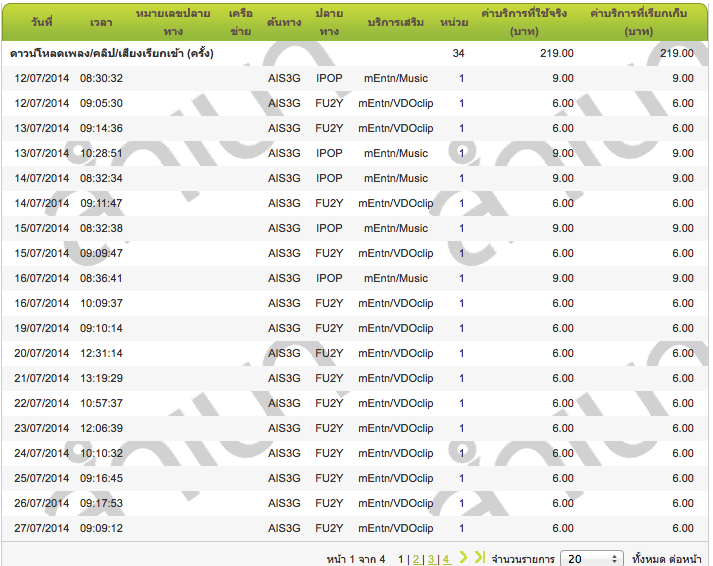Screen dimensions: 713x566
Task: Select time 08:30:32 on 12/07/2014
Action: (x=101, y=78)
